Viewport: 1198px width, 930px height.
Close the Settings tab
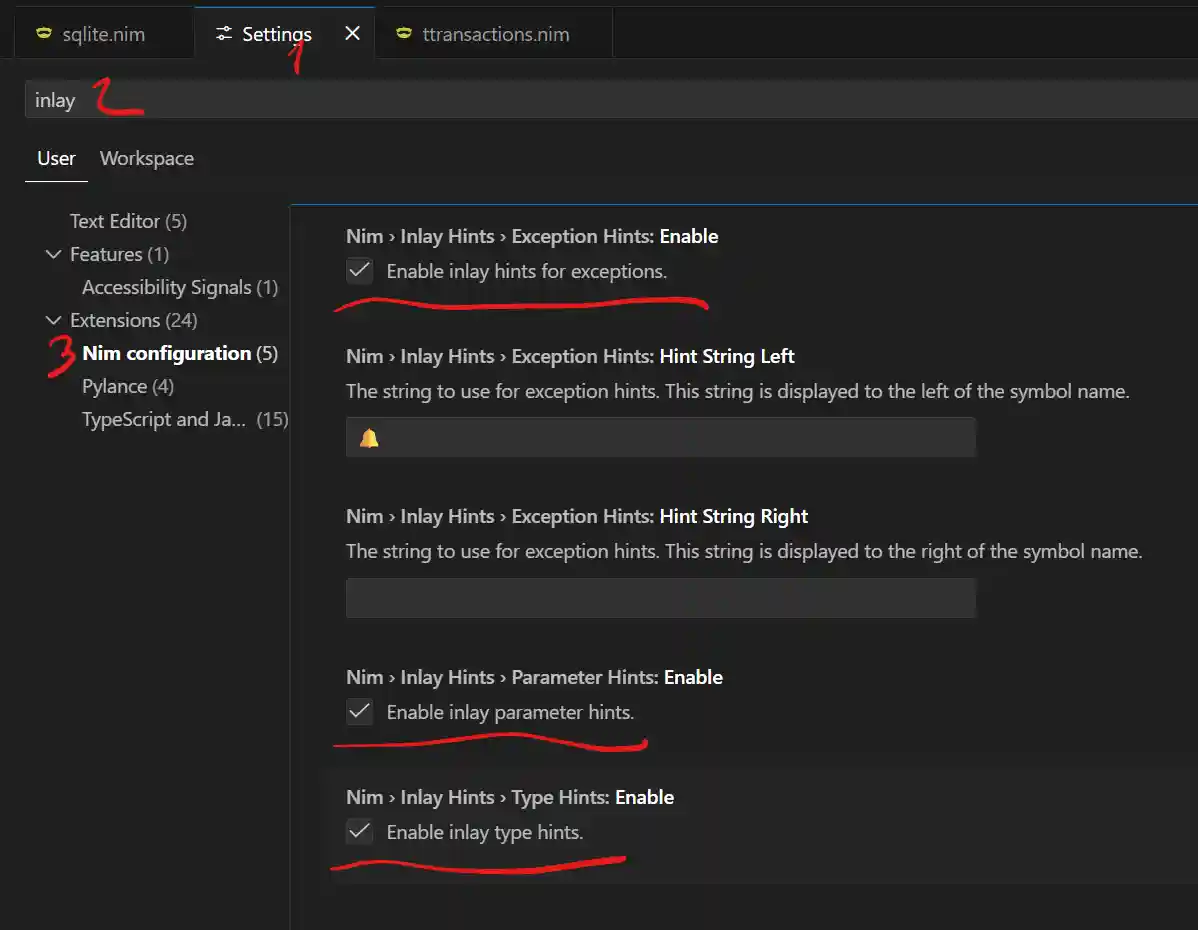(x=352, y=34)
